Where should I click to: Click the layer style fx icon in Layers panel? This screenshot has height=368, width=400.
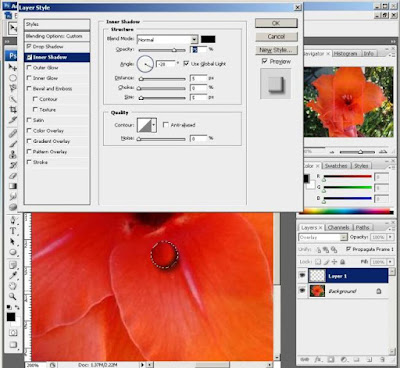click(x=318, y=360)
